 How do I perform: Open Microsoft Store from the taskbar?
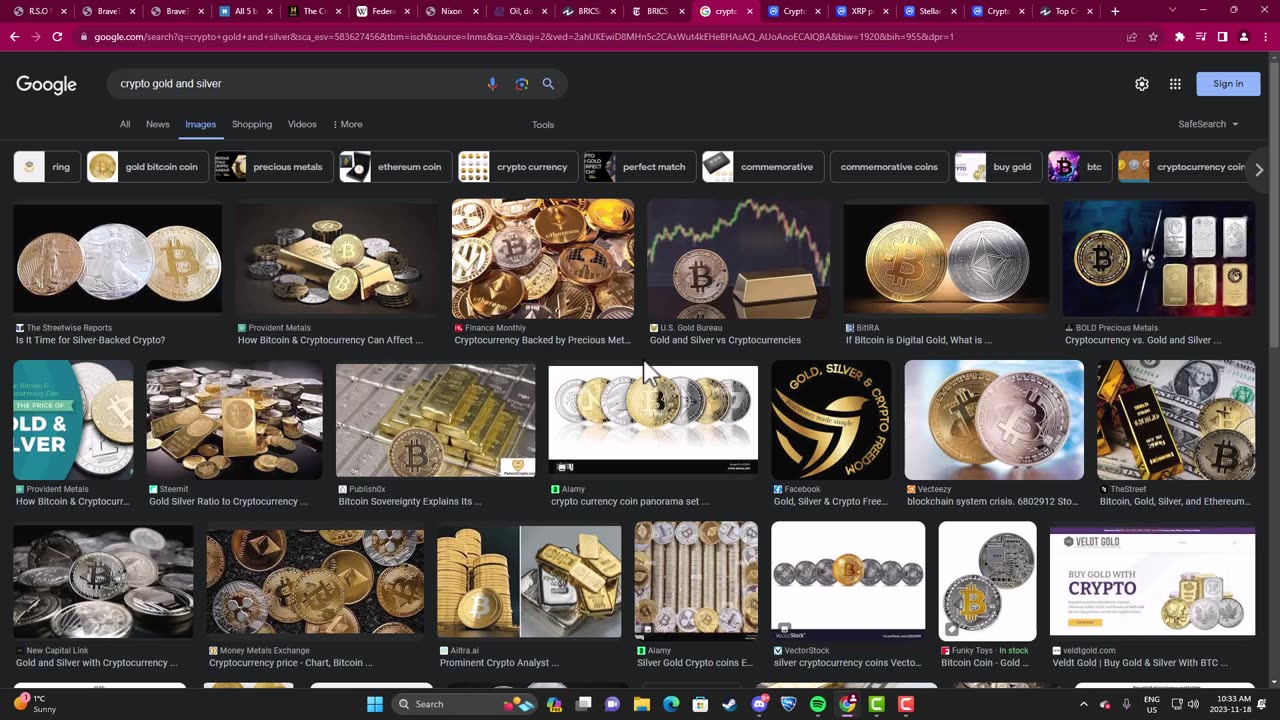[701, 704]
